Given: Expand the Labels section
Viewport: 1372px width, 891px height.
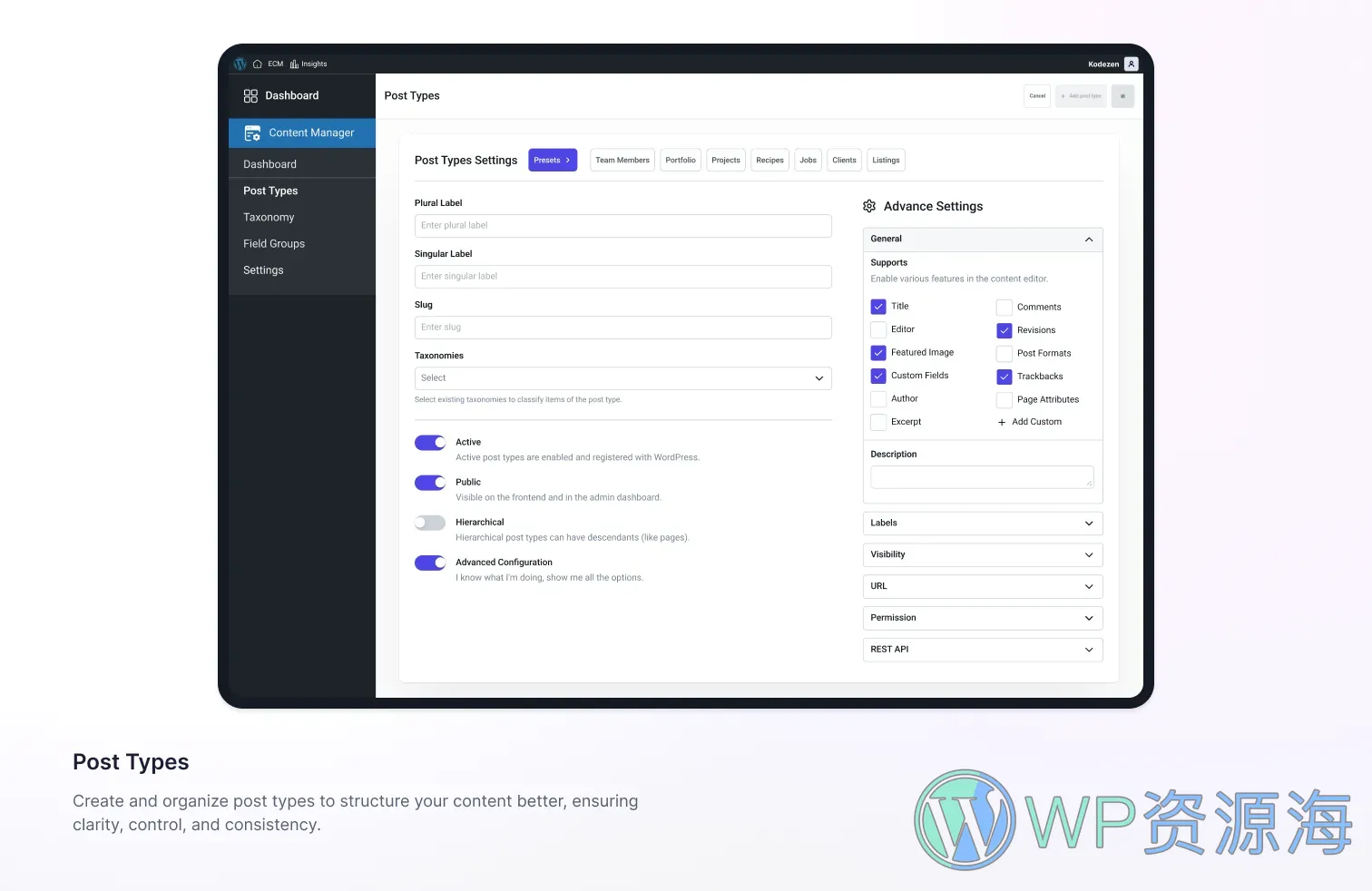Looking at the screenshot, I should click(x=982, y=523).
